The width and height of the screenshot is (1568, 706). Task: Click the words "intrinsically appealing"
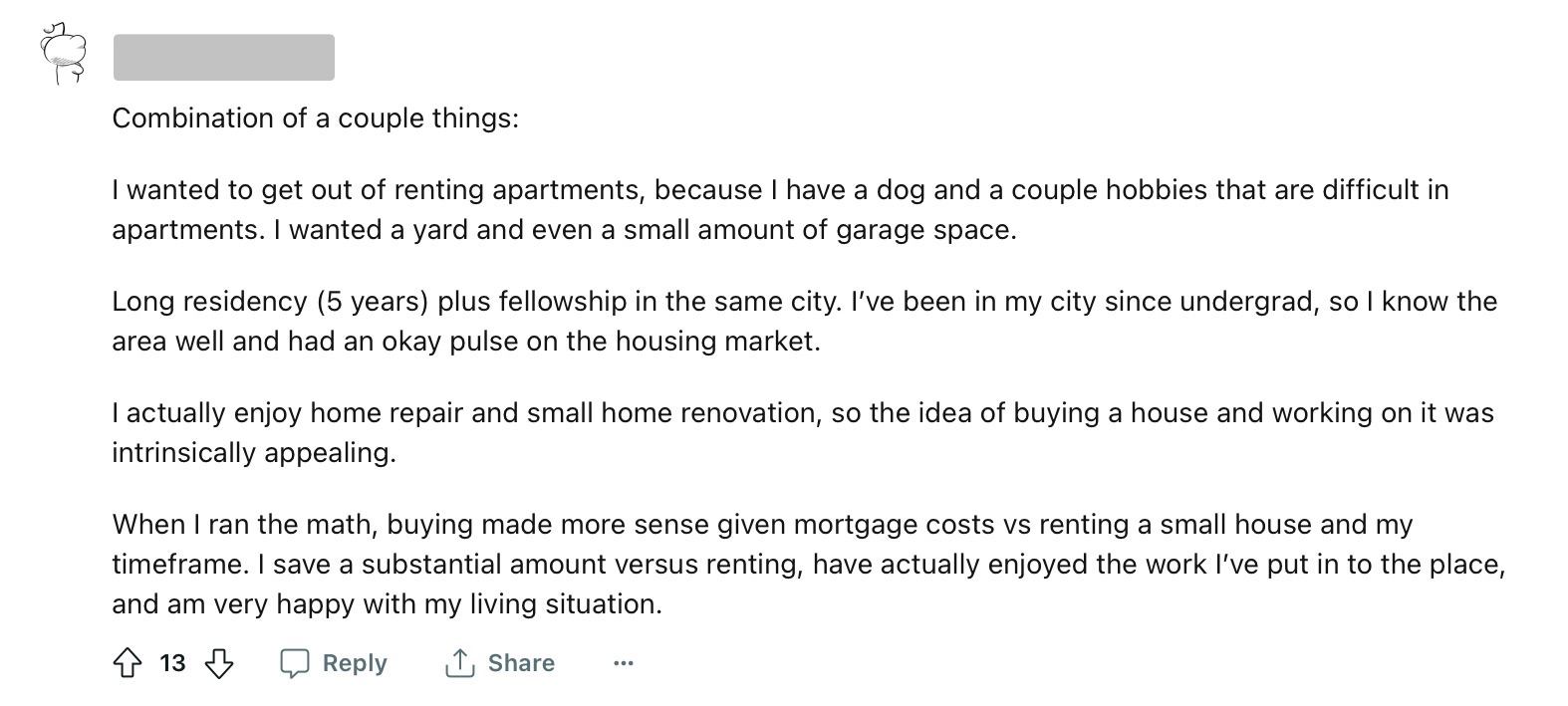pos(253,453)
